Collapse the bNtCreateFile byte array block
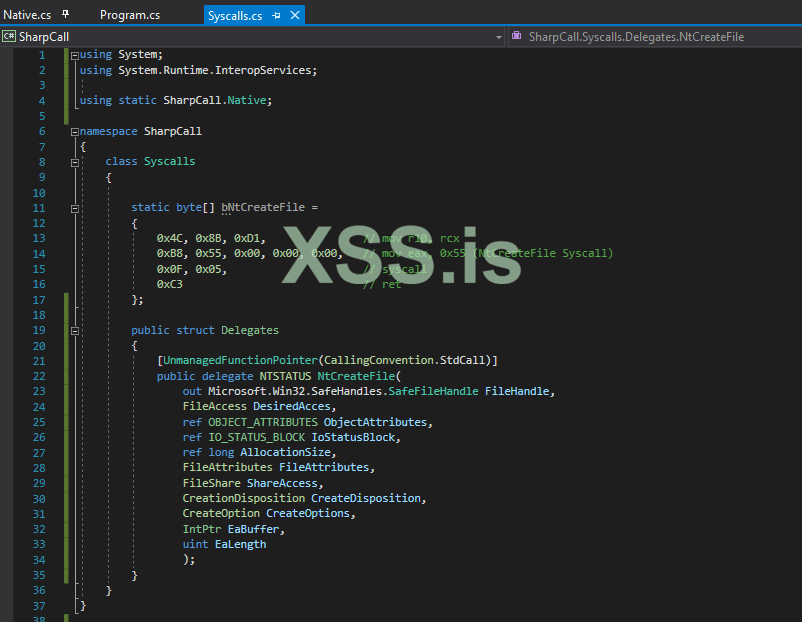This screenshot has width=802, height=622. click(75, 208)
